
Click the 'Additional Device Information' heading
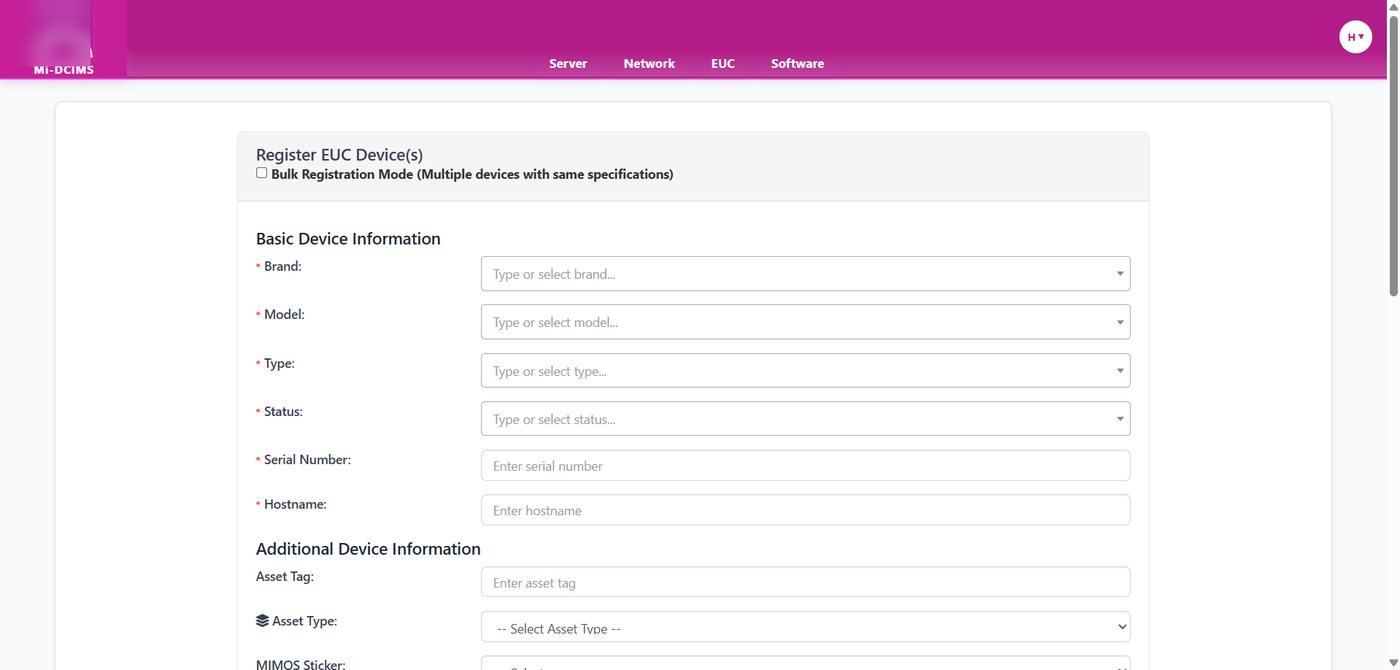pos(368,549)
